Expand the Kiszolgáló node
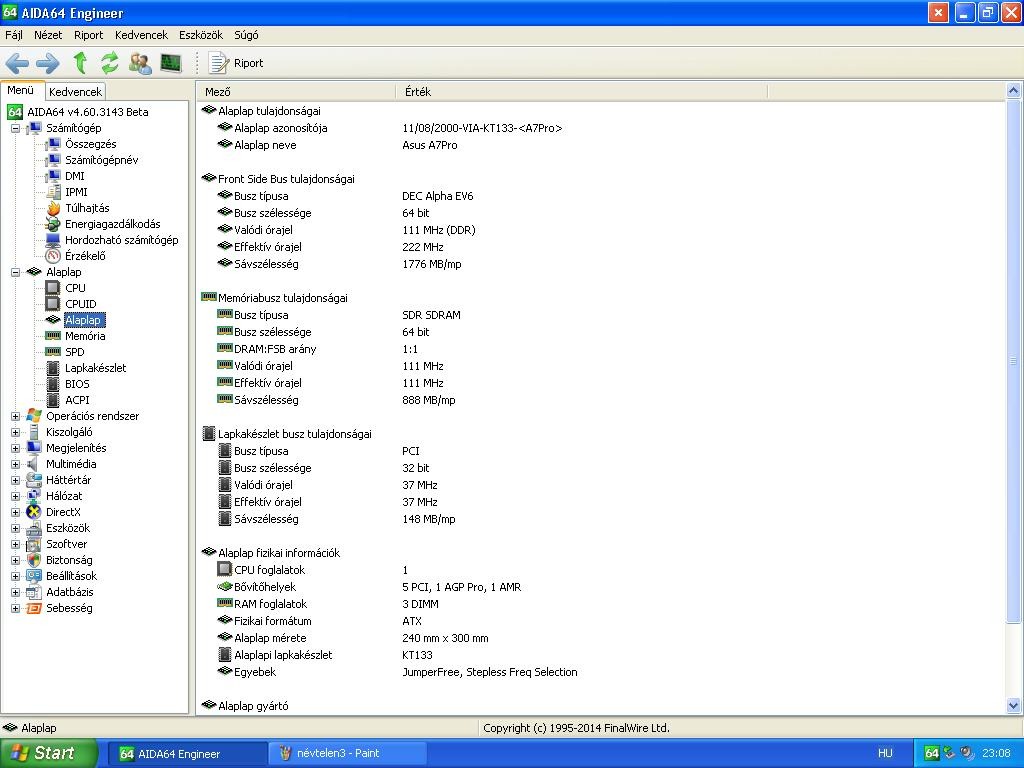The width and height of the screenshot is (1024, 768). (15, 432)
